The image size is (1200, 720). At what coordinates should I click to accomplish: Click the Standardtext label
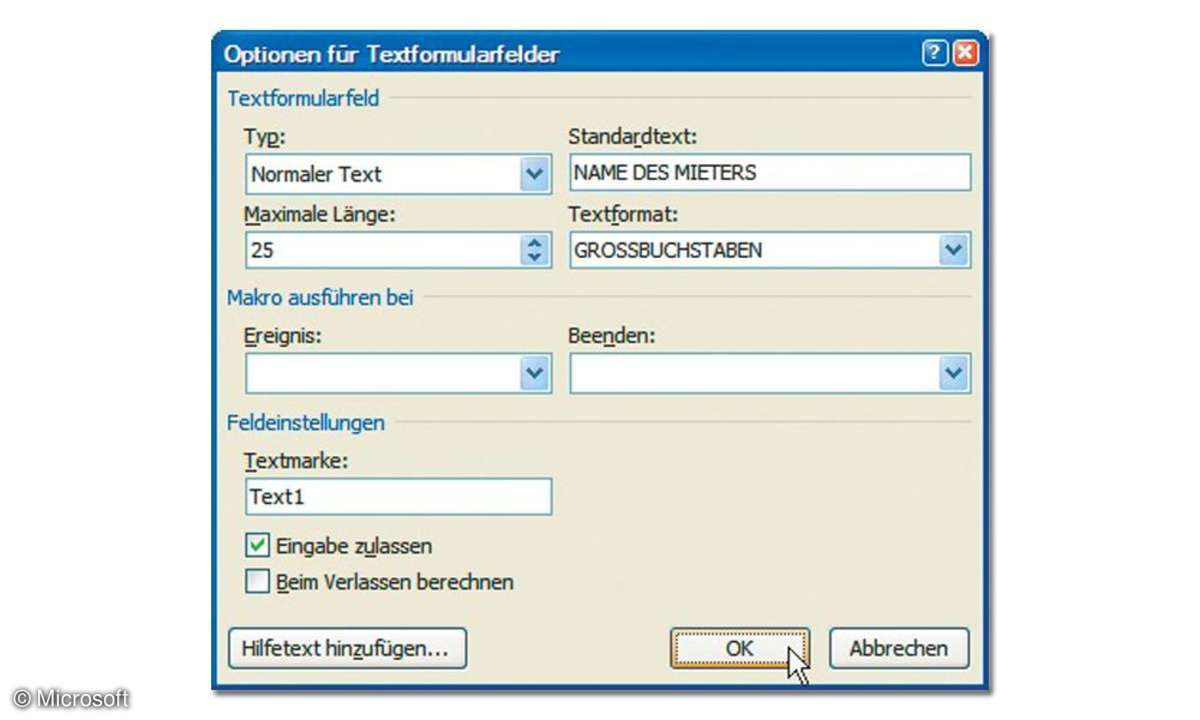pos(632,136)
